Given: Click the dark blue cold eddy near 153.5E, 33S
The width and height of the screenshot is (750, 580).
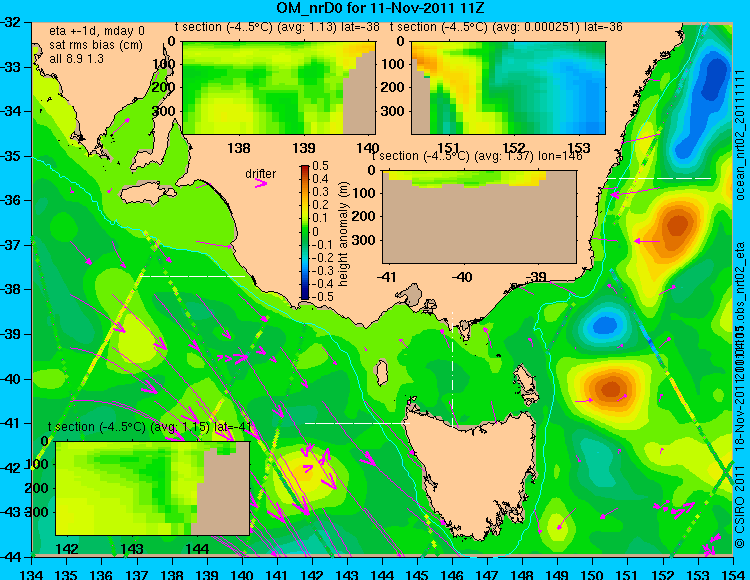Looking at the screenshot, I should [713, 79].
